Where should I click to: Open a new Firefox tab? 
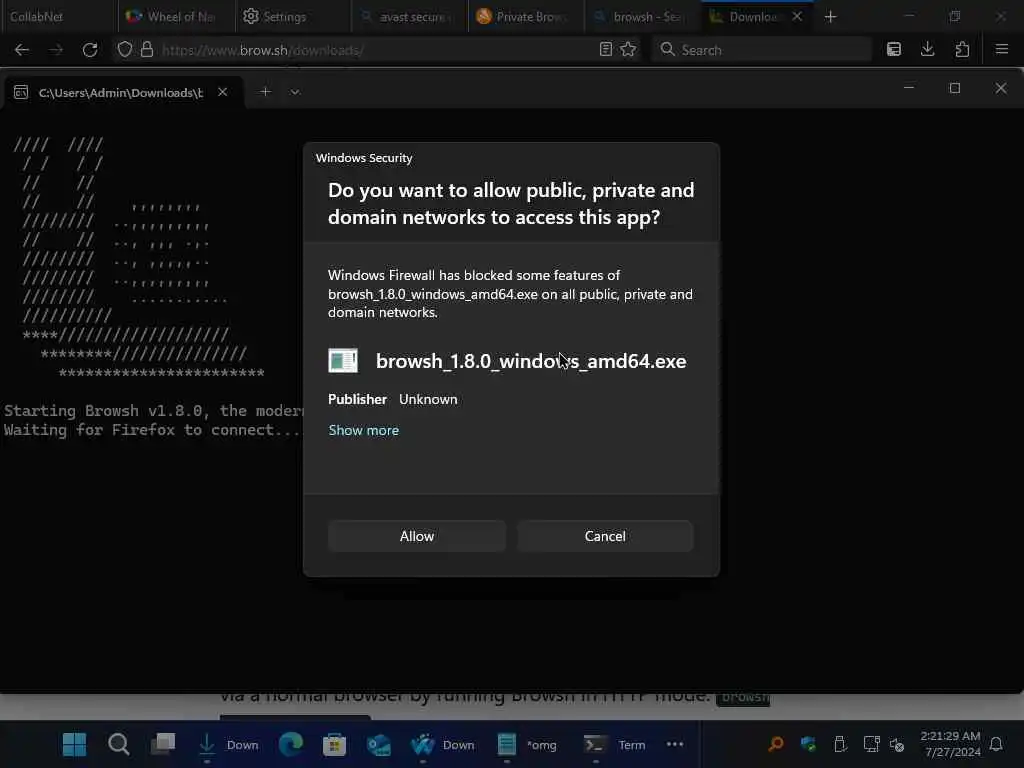830,17
